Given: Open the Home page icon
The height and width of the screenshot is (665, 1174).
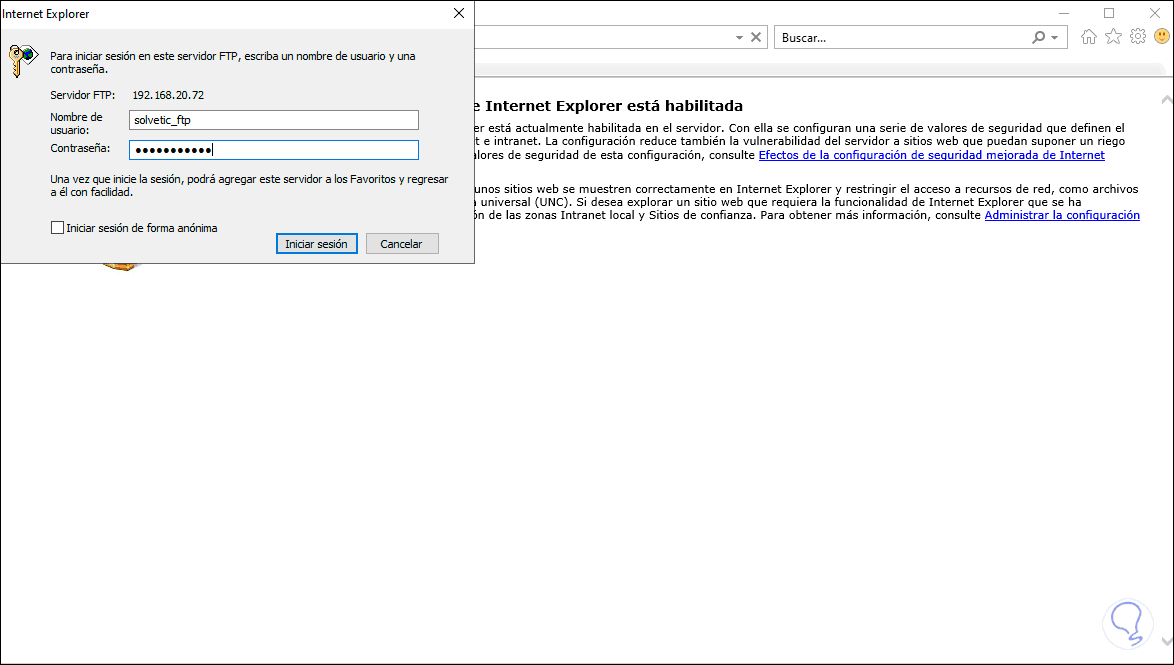Looking at the screenshot, I should (1089, 37).
